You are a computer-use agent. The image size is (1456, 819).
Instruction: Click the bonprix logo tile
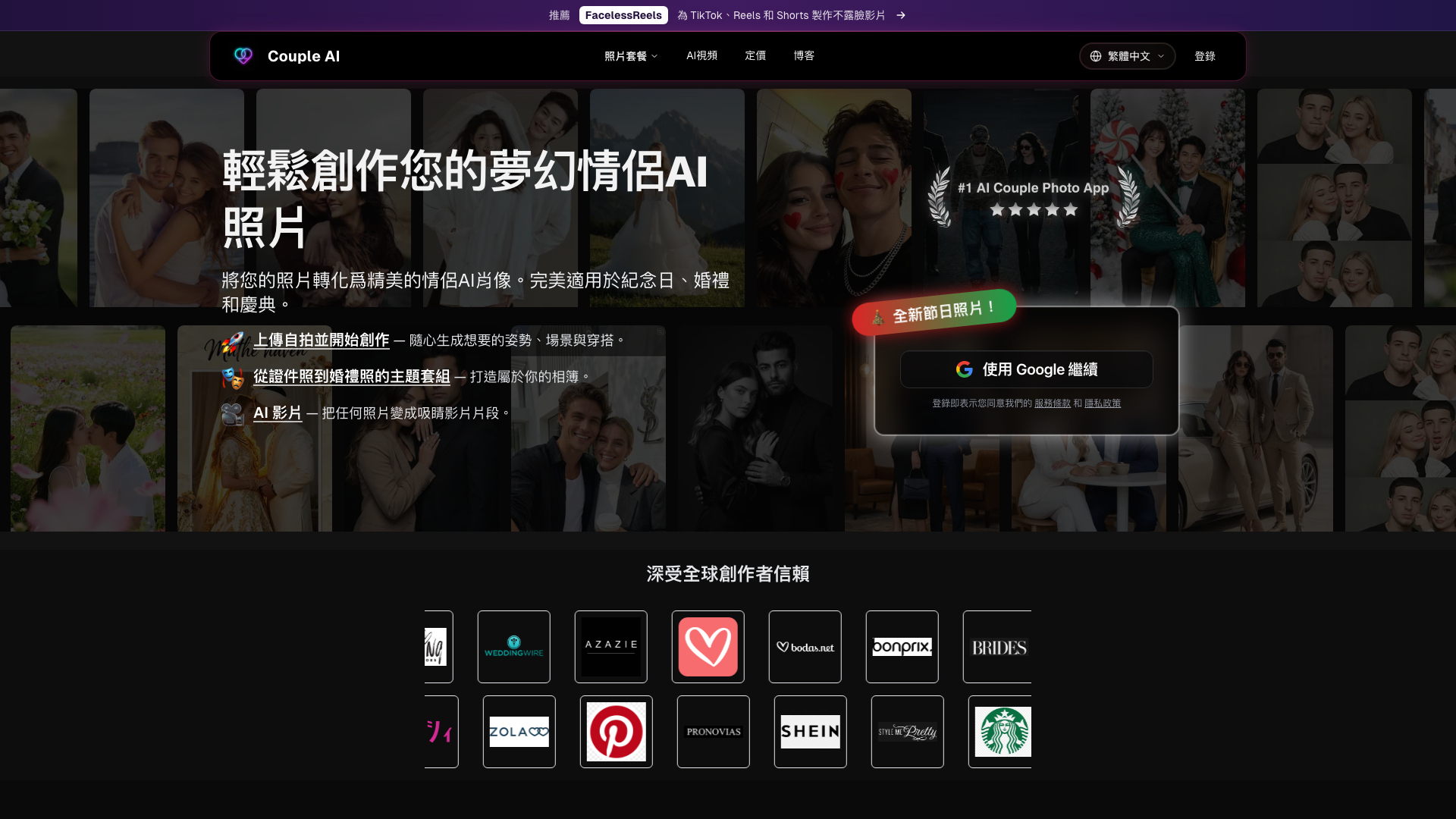902,647
